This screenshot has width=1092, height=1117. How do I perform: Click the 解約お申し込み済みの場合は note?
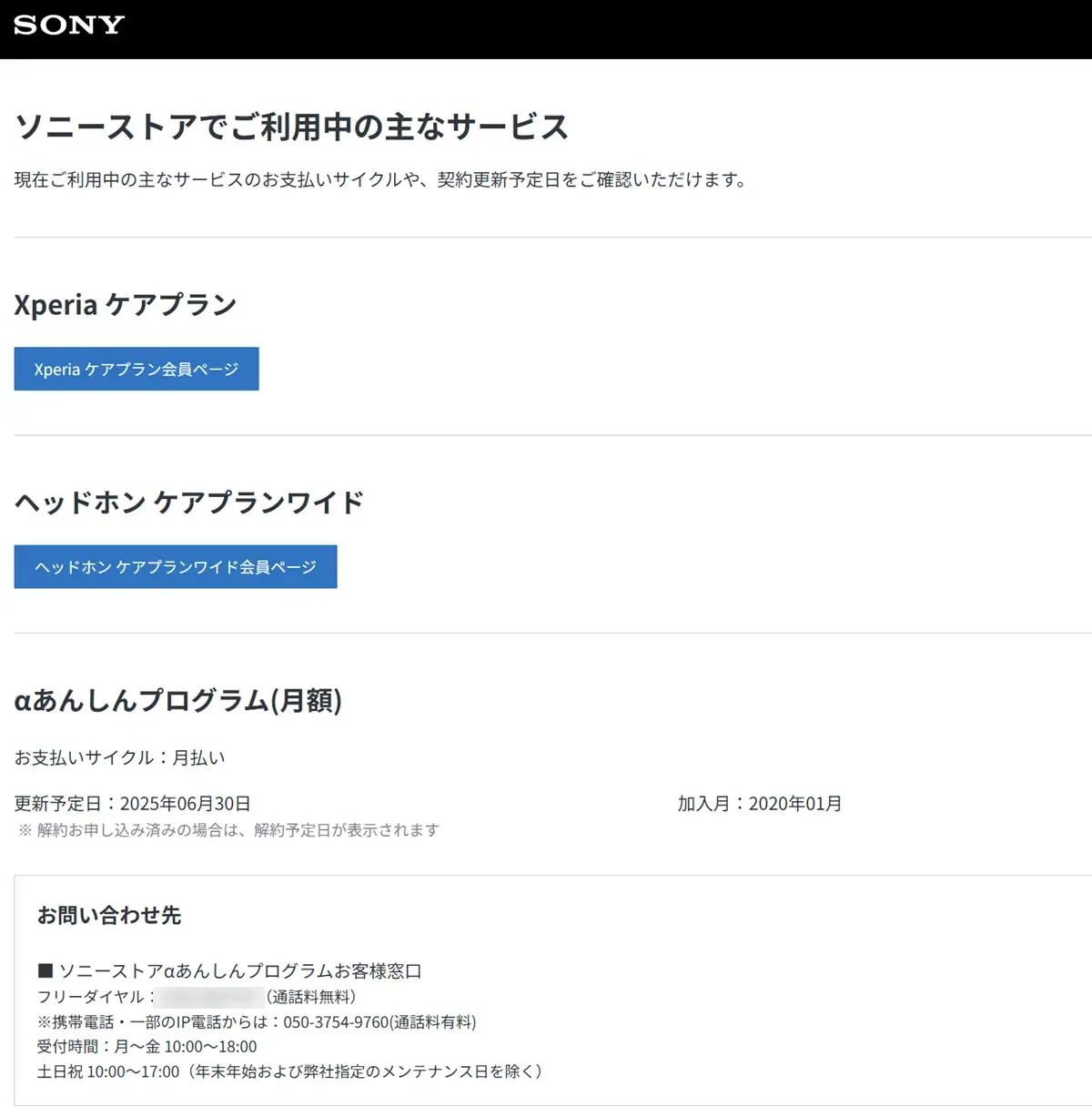(x=229, y=830)
